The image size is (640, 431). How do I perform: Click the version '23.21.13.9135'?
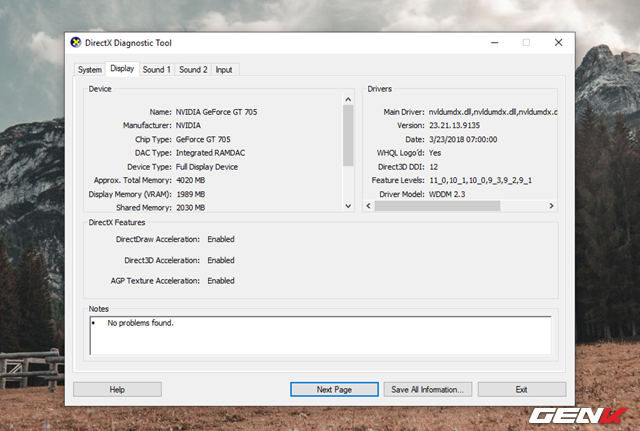coord(454,125)
